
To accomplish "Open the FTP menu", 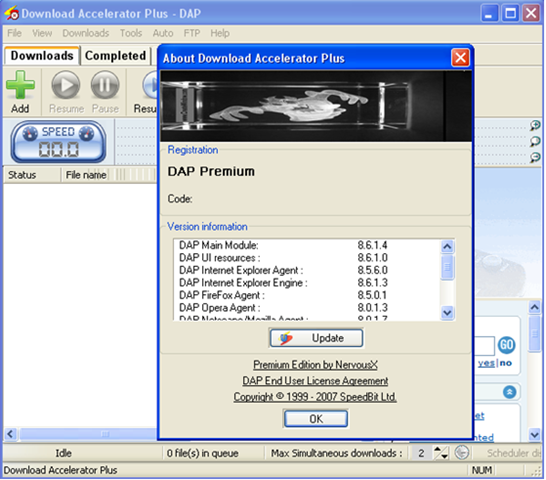I will pos(192,33).
